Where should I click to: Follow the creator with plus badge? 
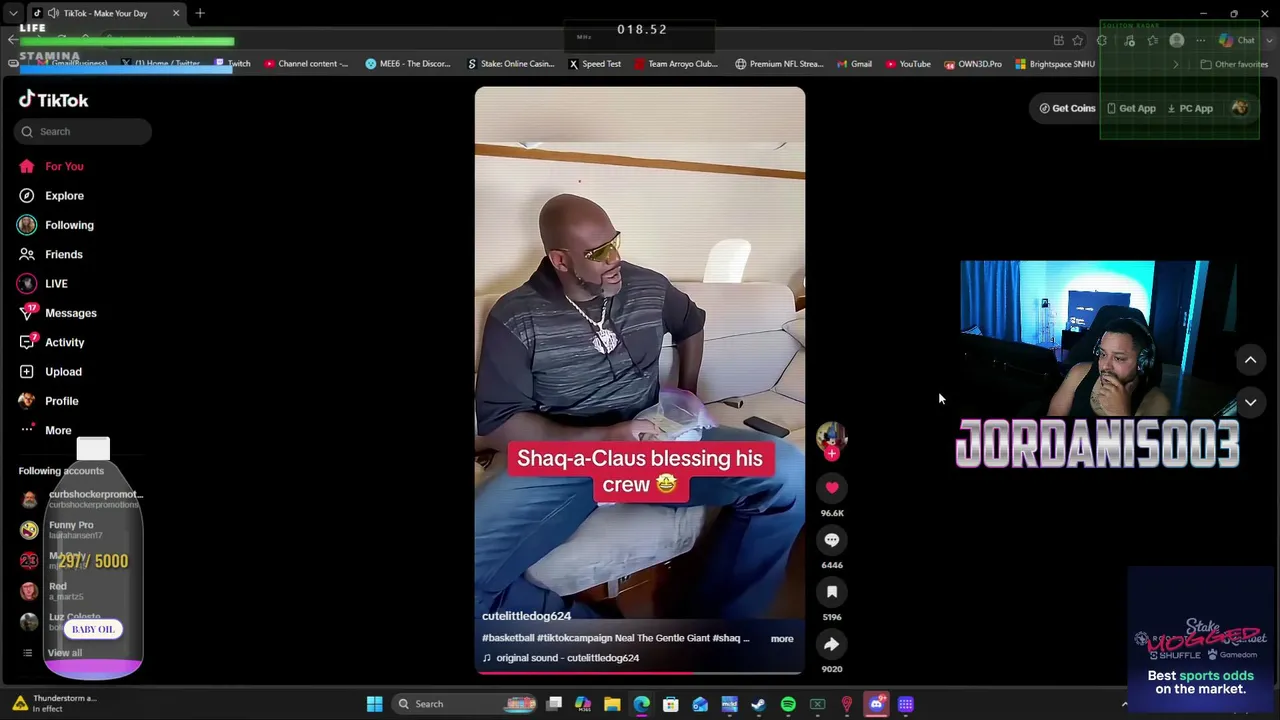coord(832,454)
